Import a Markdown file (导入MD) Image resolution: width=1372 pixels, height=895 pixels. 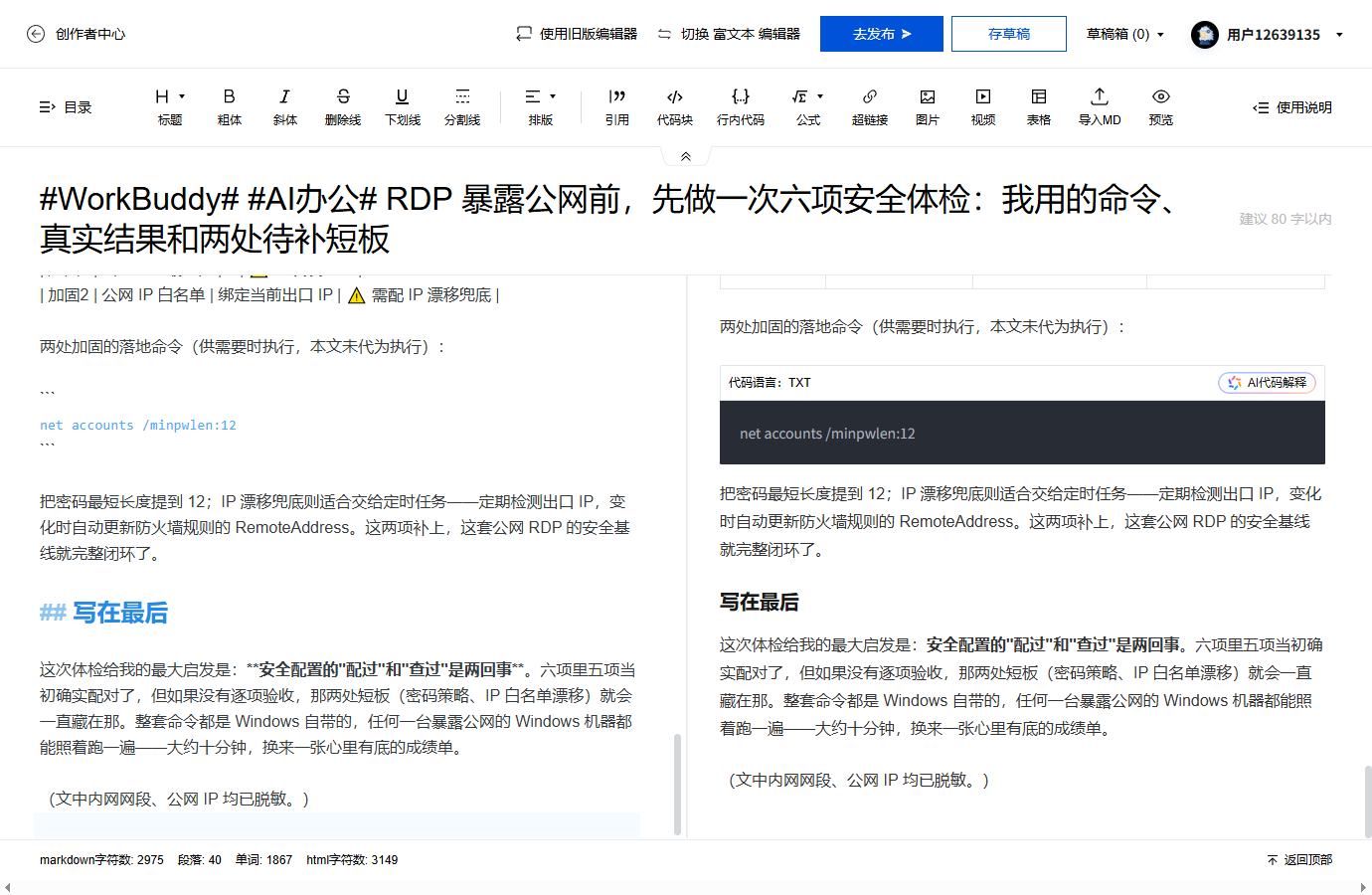pyautogui.click(x=1100, y=106)
